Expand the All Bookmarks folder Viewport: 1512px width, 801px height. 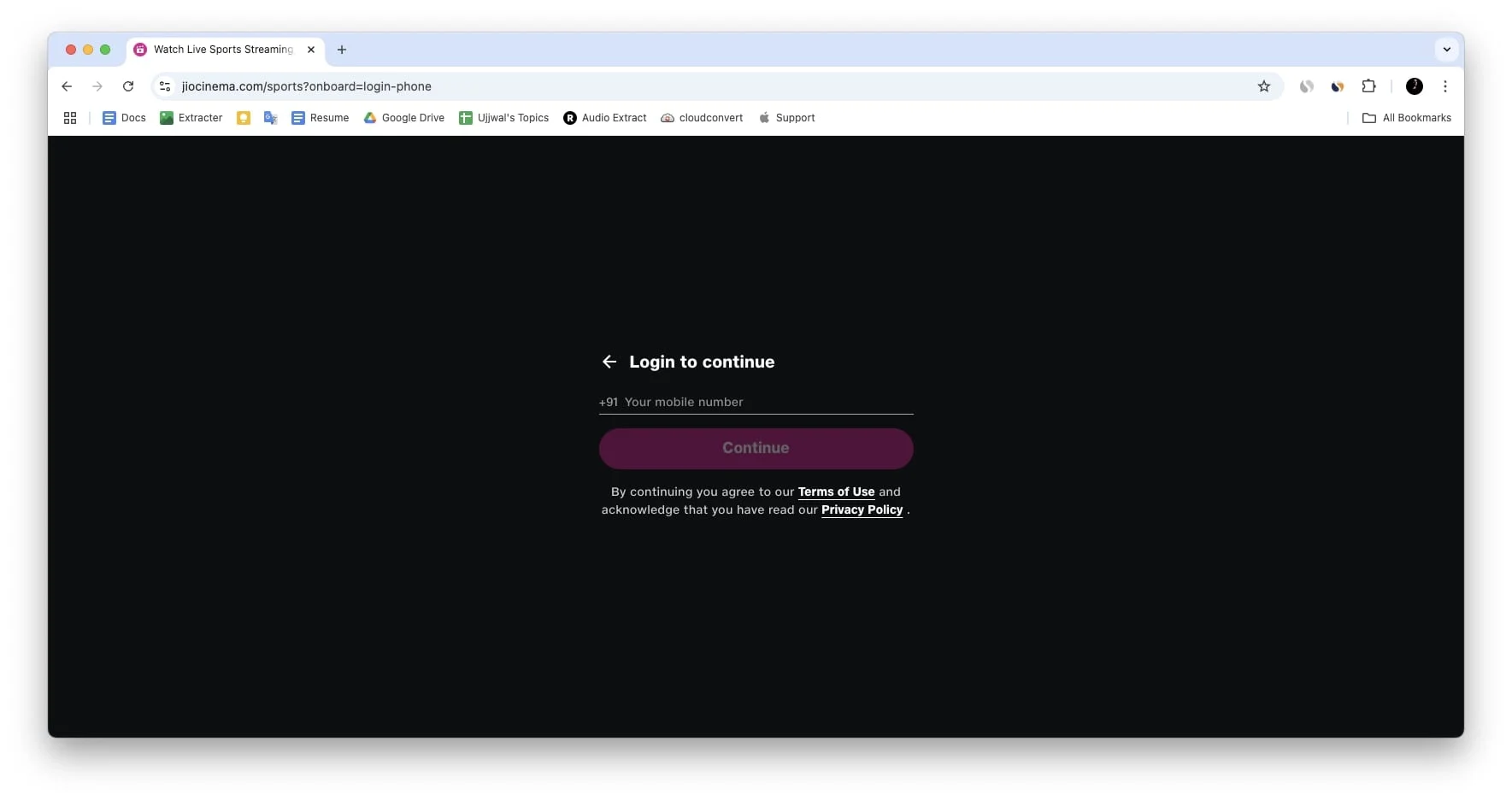(x=1407, y=118)
